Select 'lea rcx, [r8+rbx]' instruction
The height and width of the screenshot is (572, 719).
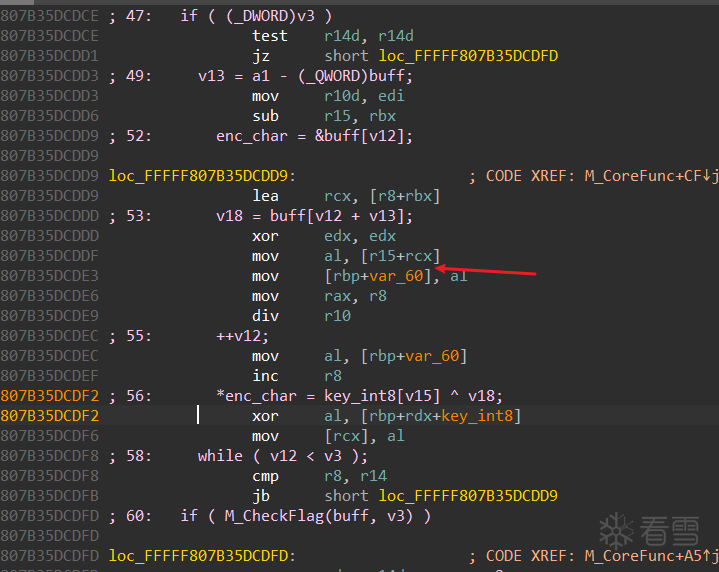346,196
